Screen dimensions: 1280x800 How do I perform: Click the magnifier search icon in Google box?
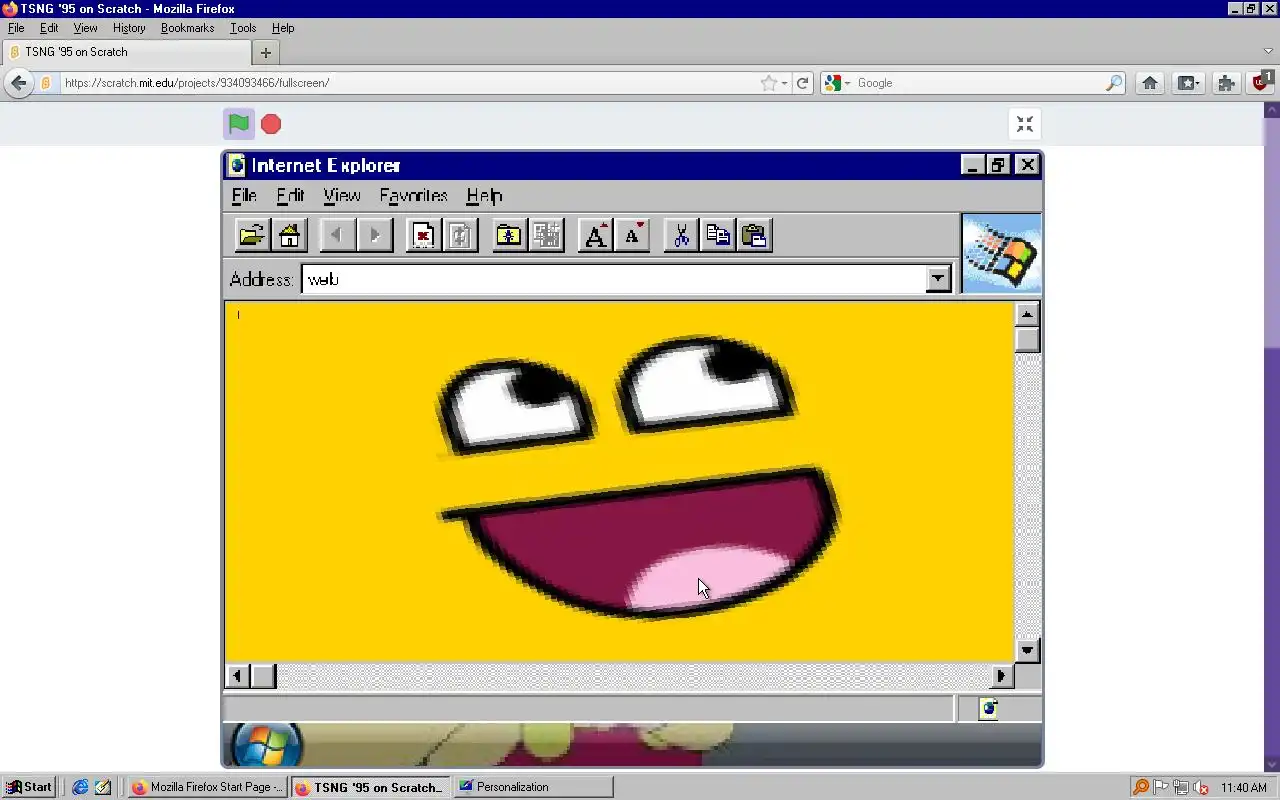click(x=1114, y=83)
